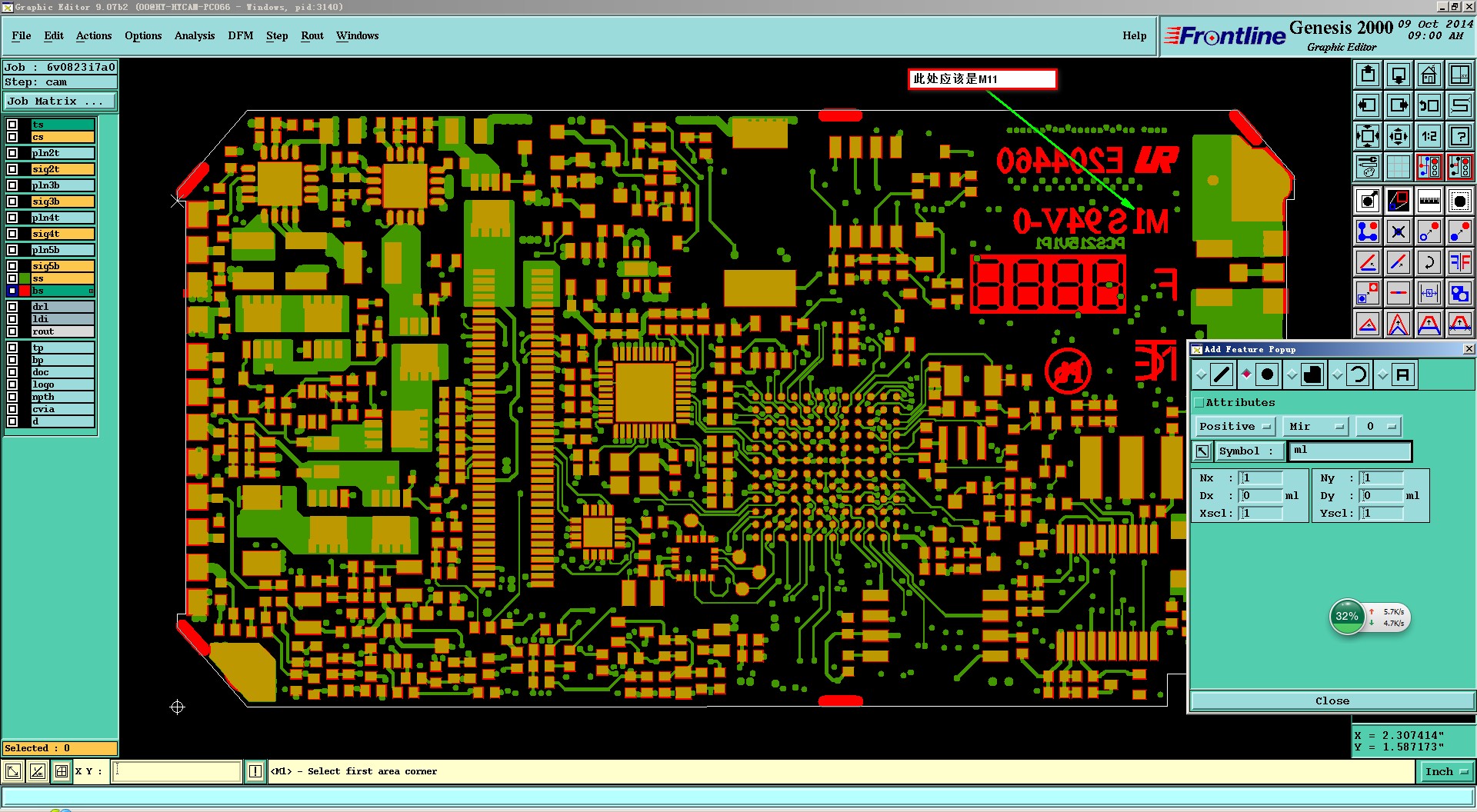Toggle display checkbox for sig2t layer
The width and height of the screenshot is (1477, 812).
click(x=12, y=169)
